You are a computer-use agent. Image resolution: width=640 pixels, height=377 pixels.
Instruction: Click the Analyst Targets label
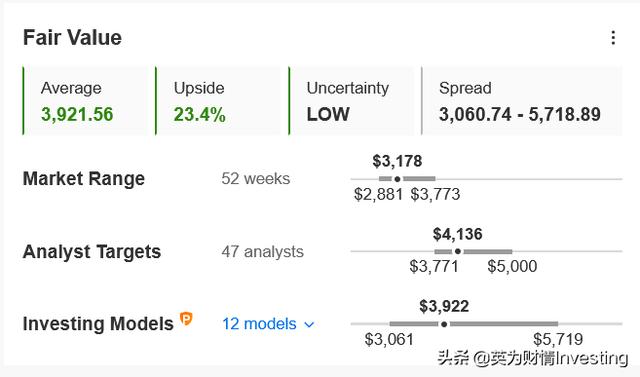[x=92, y=252]
